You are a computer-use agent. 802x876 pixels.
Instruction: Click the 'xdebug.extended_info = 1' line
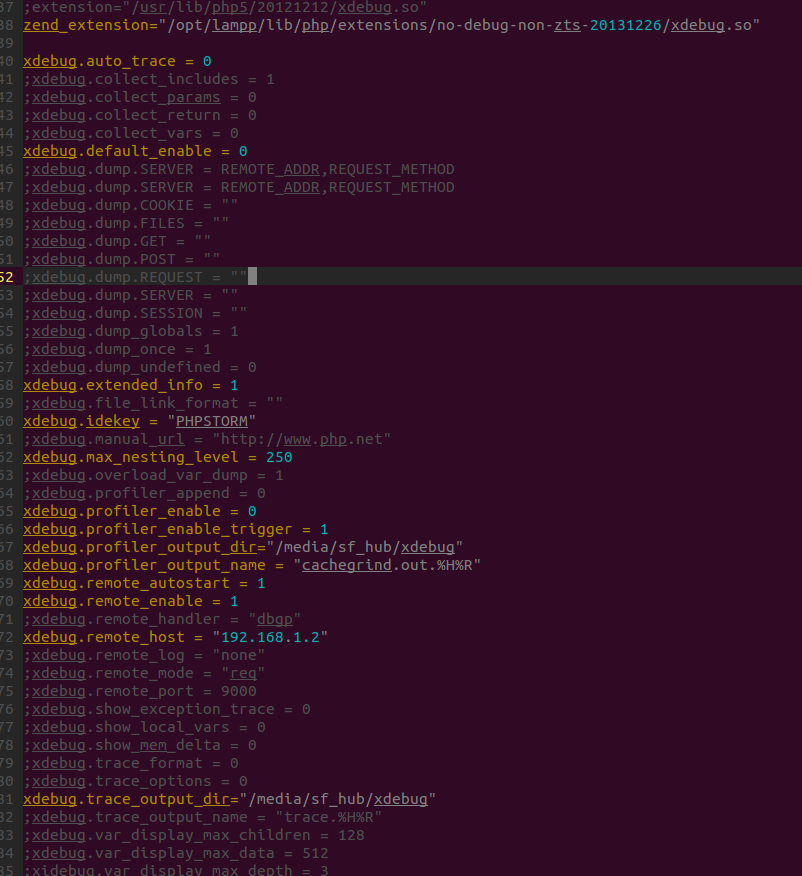(131, 385)
